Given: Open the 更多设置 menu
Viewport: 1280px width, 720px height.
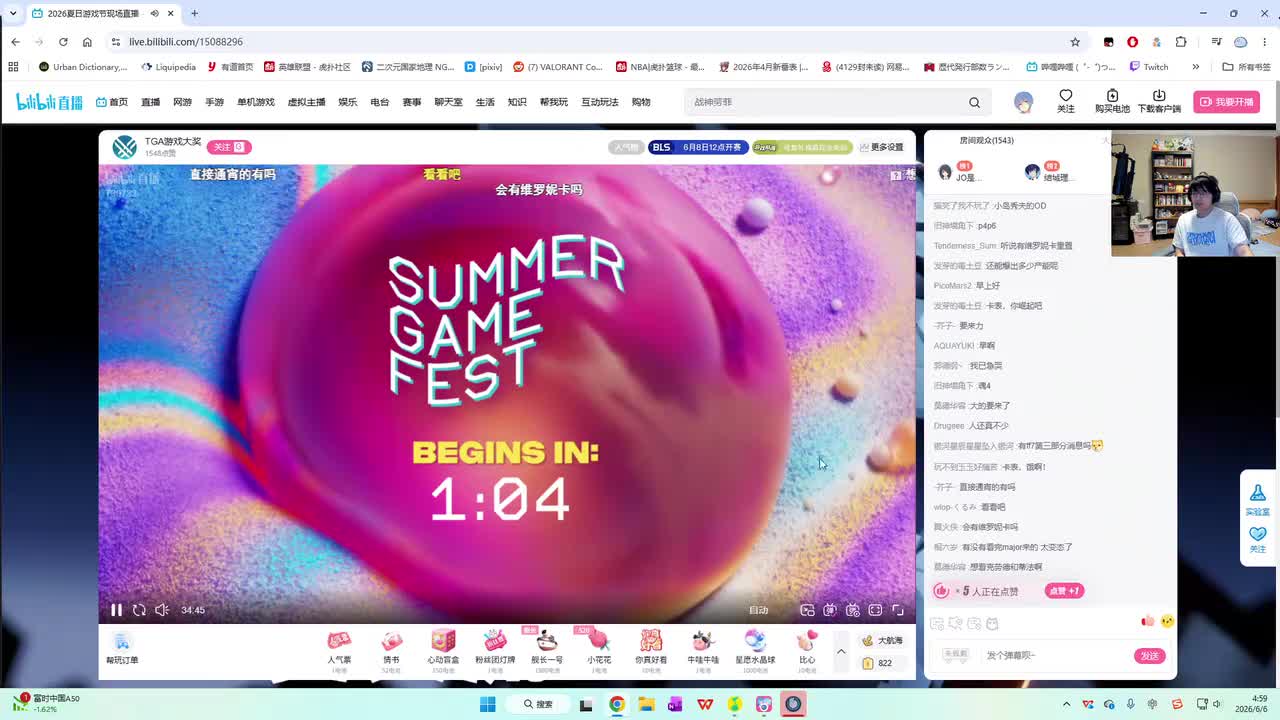Looking at the screenshot, I should point(880,147).
